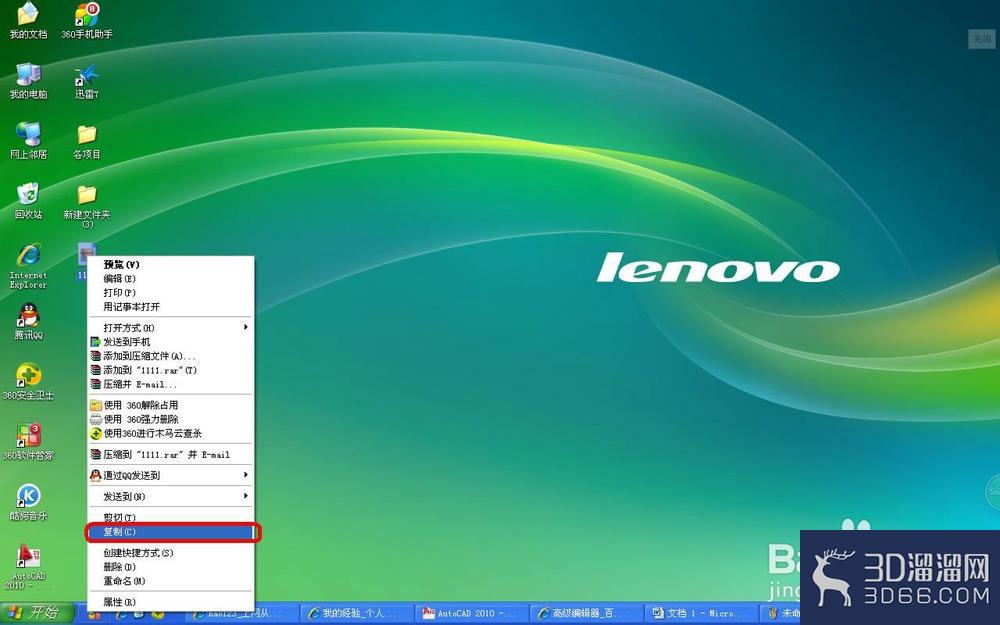
Task: Select the 360软件管家 desktop icon
Action: (28, 441)
